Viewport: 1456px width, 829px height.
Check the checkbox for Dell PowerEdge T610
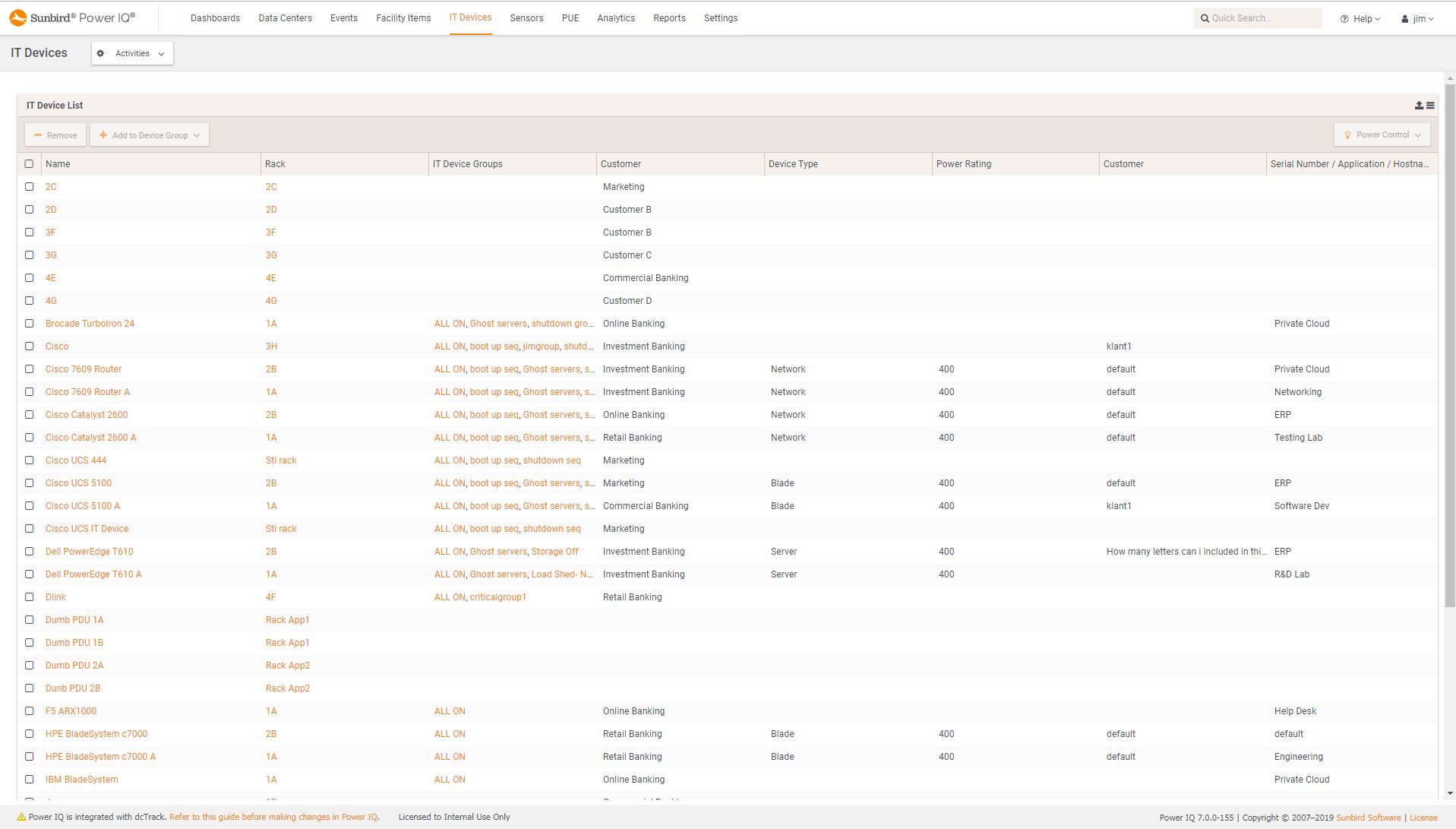(x=30, y=551)
